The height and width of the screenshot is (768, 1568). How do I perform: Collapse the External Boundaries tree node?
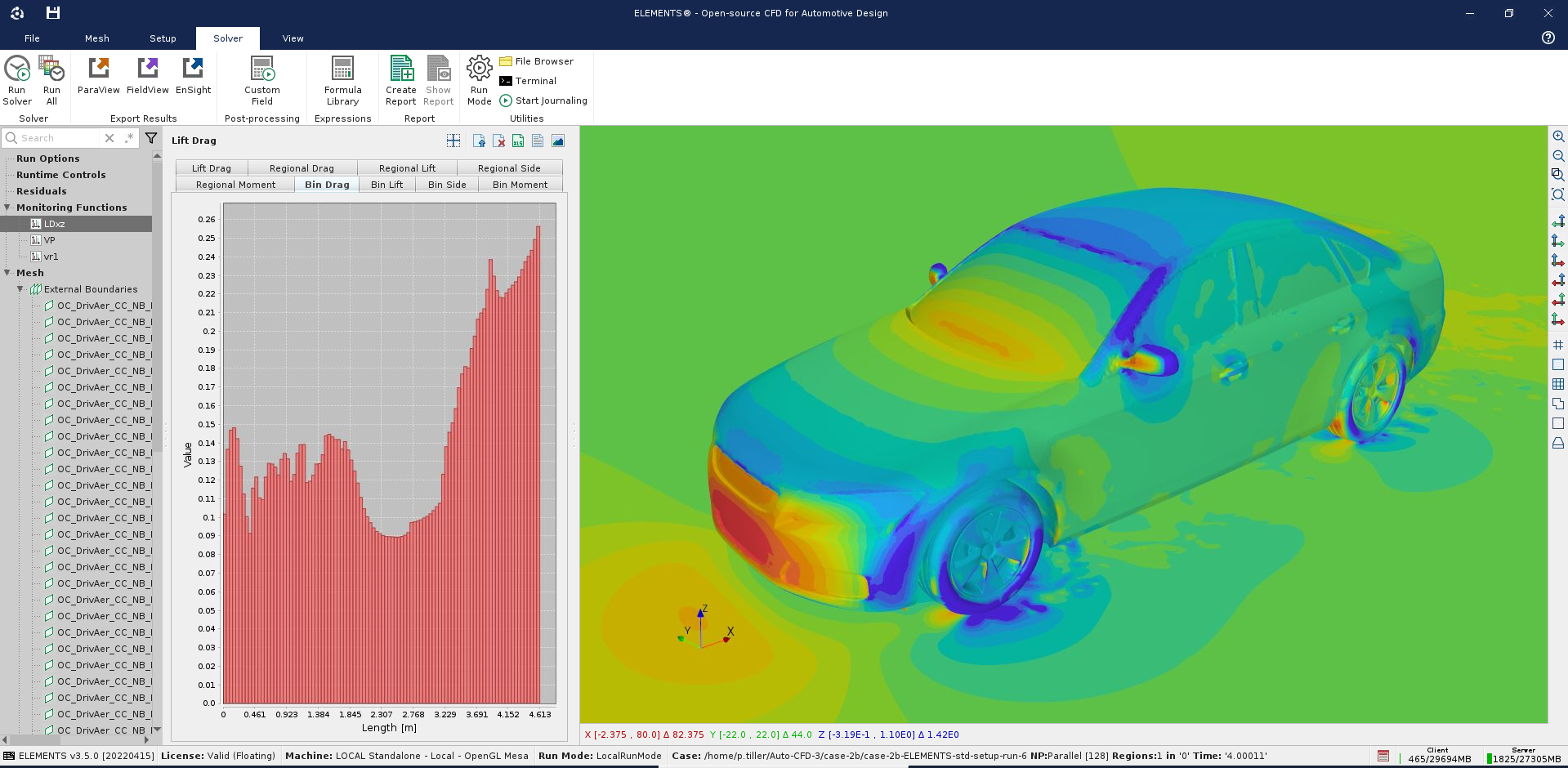[19, 289]
